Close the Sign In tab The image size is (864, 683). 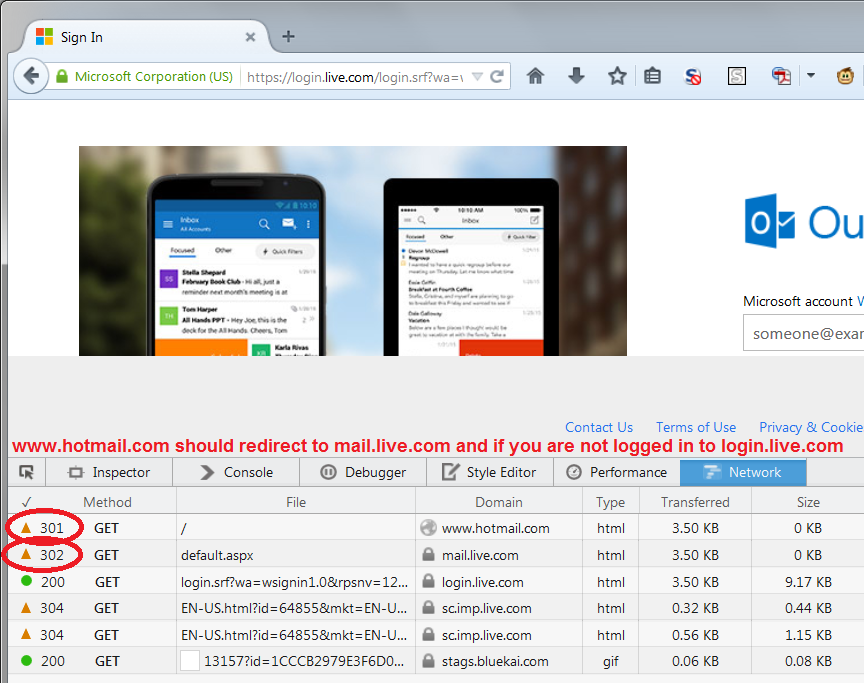point(250,37)
